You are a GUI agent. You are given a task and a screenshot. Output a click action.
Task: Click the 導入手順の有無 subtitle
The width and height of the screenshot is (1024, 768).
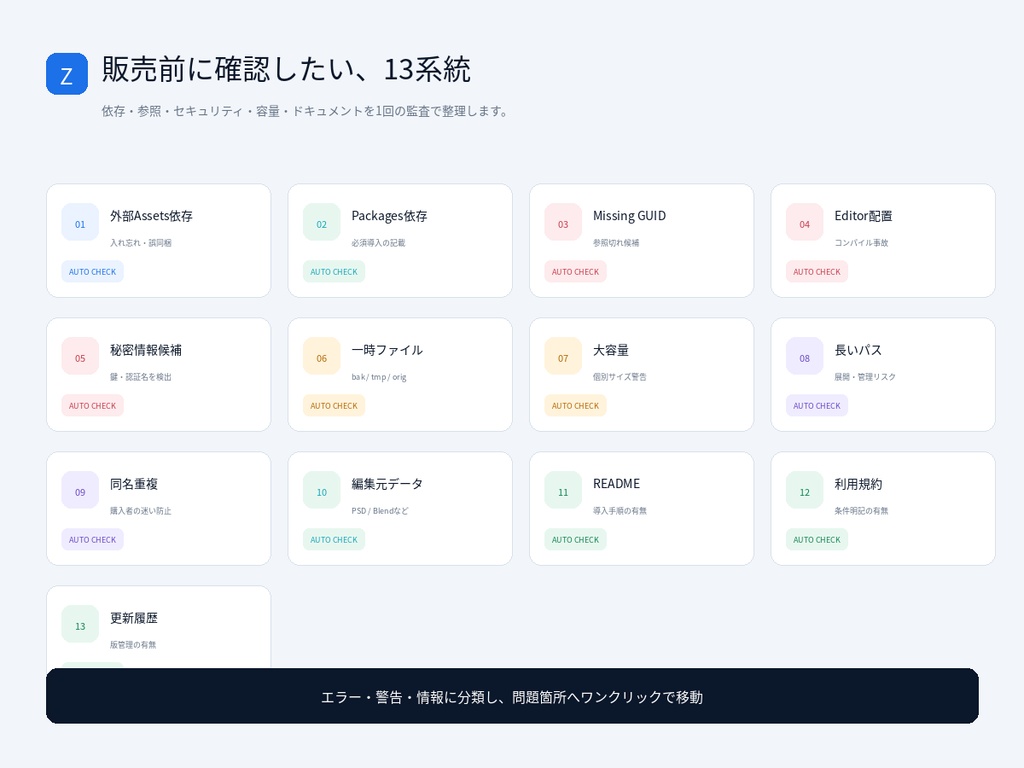[620, 511]
